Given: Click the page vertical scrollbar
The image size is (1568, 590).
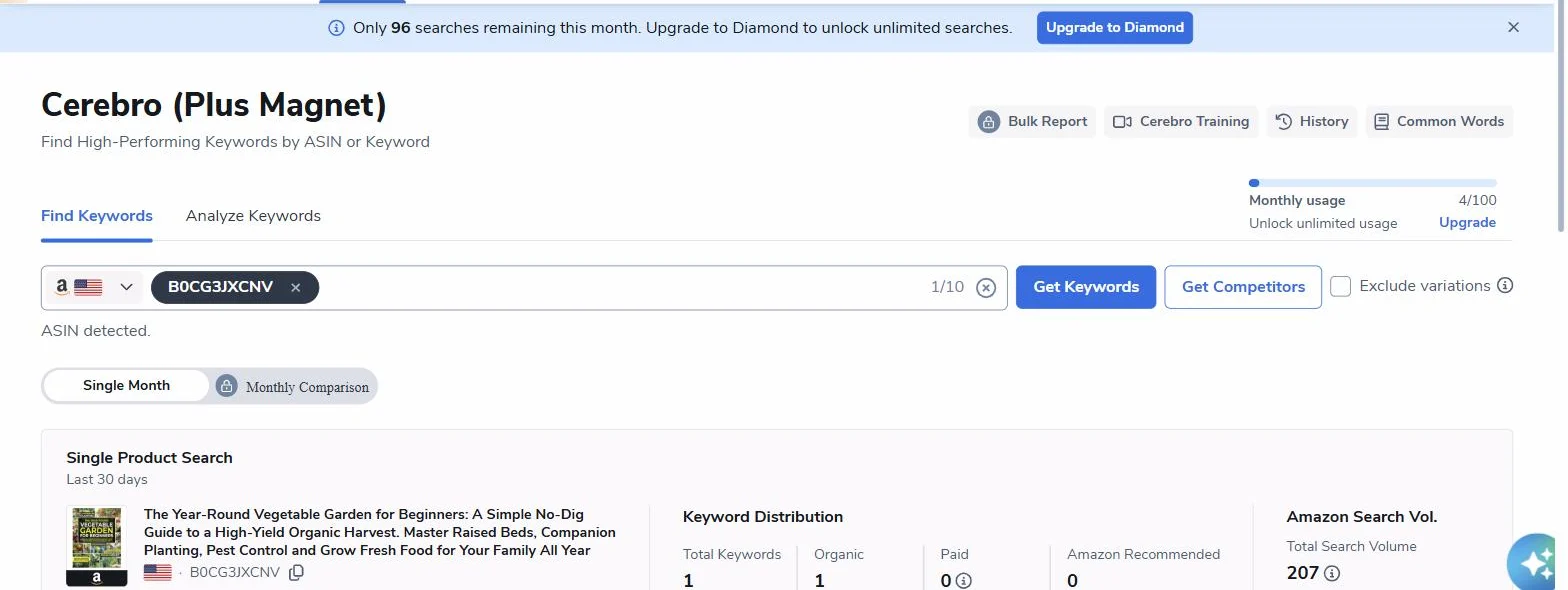Looking at the screenshot, I should 1561,118.
